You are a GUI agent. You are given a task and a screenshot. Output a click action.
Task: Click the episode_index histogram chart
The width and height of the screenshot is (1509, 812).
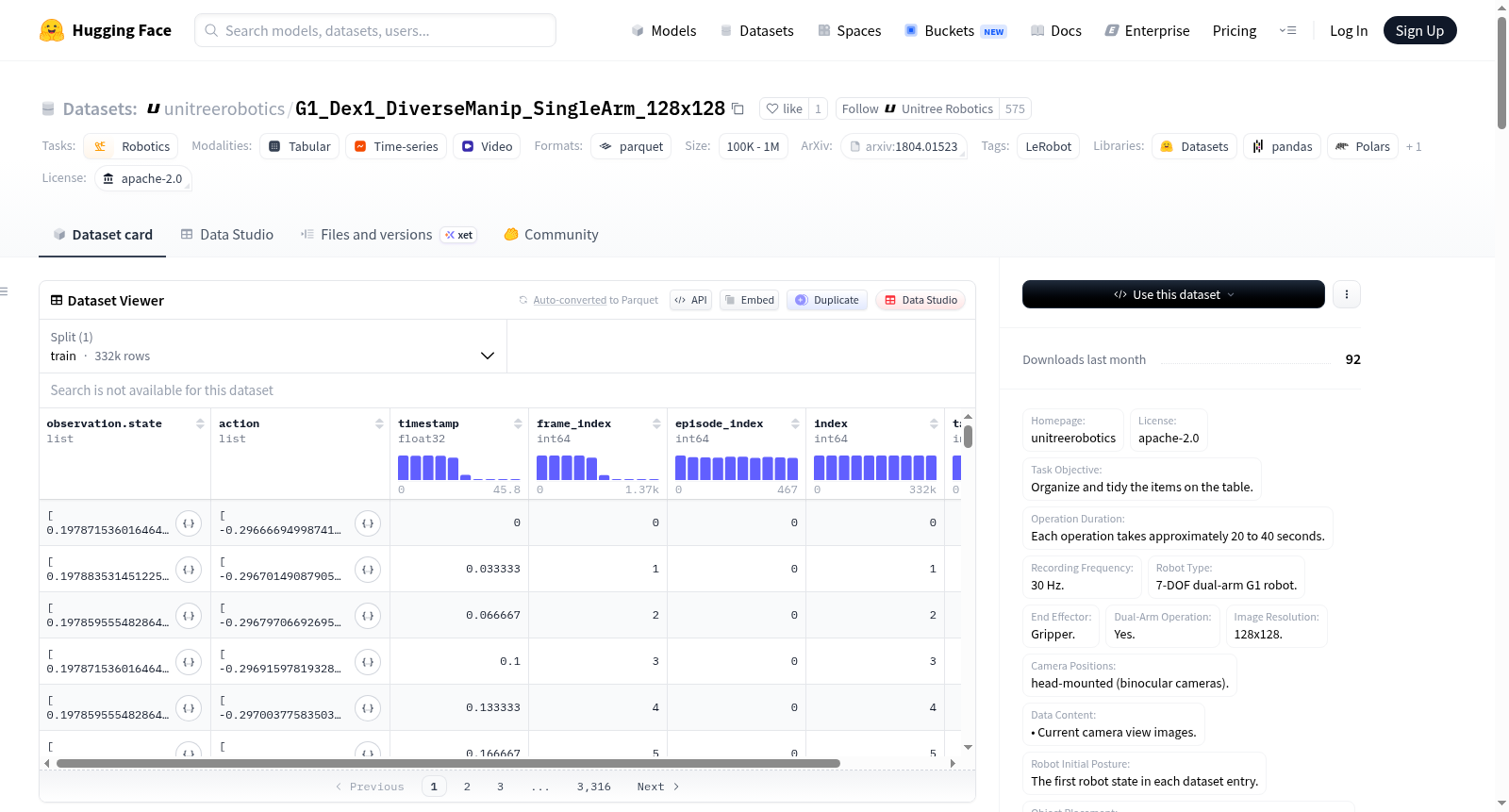click(x=737, y=468)
